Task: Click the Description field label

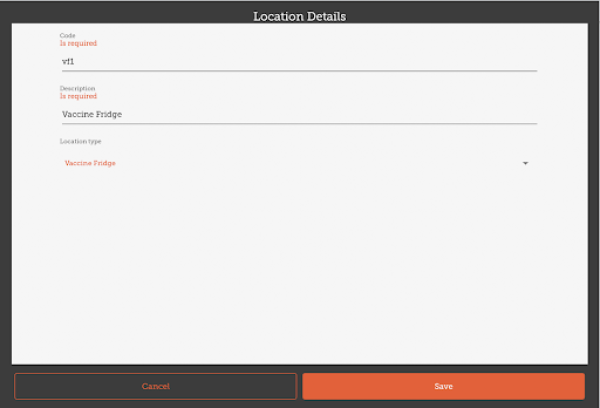Action: pos(77,89)
